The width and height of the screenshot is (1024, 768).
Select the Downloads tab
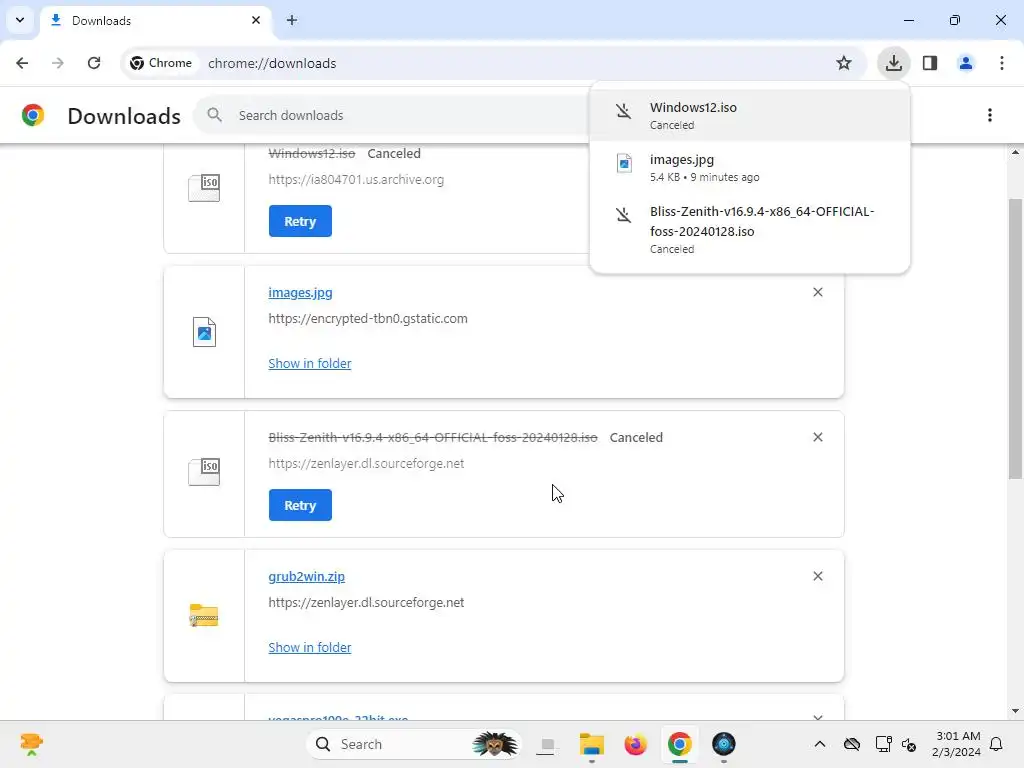point(155,20)
